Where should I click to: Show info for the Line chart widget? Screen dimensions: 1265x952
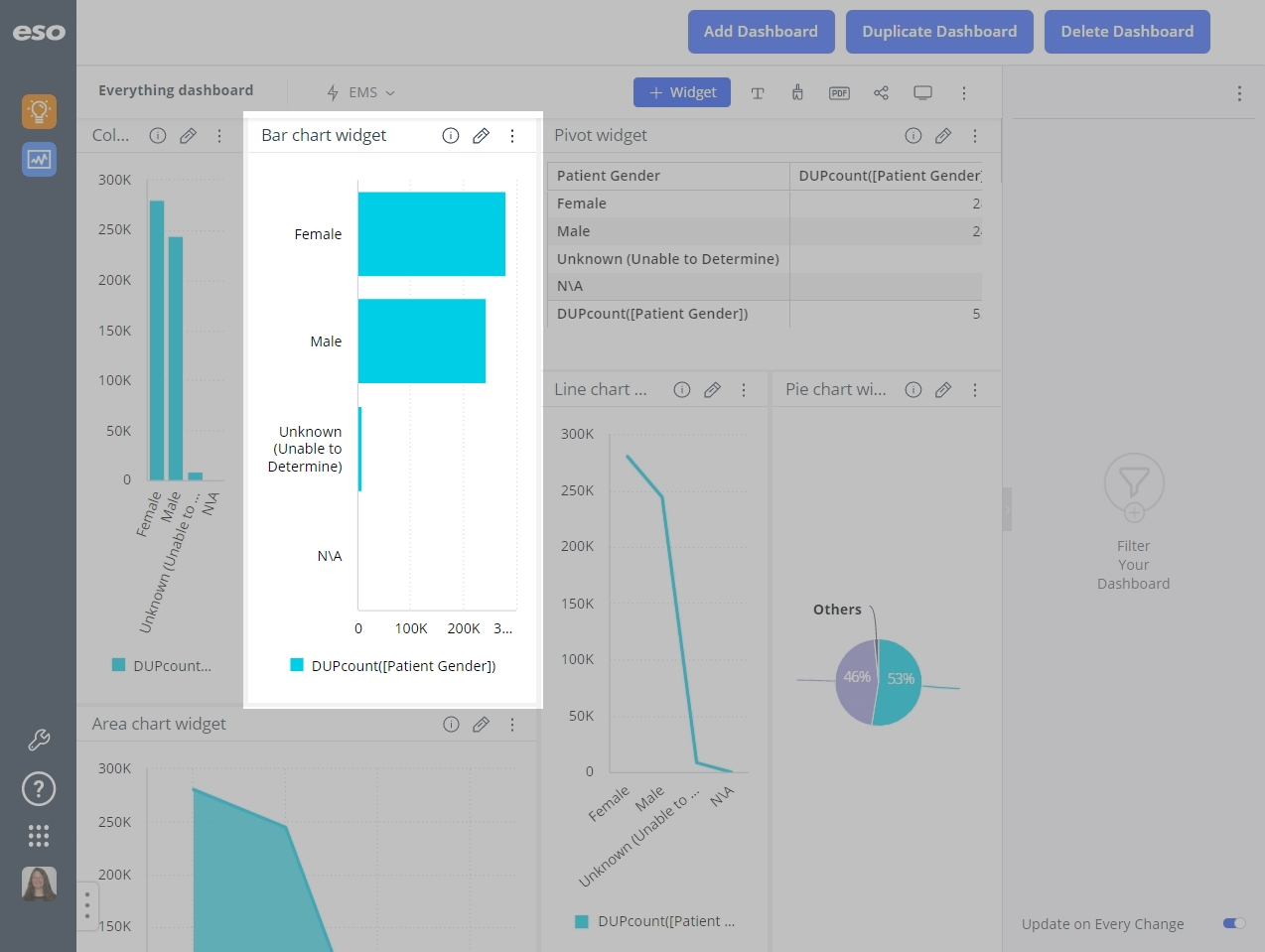(x=682, y=390)
